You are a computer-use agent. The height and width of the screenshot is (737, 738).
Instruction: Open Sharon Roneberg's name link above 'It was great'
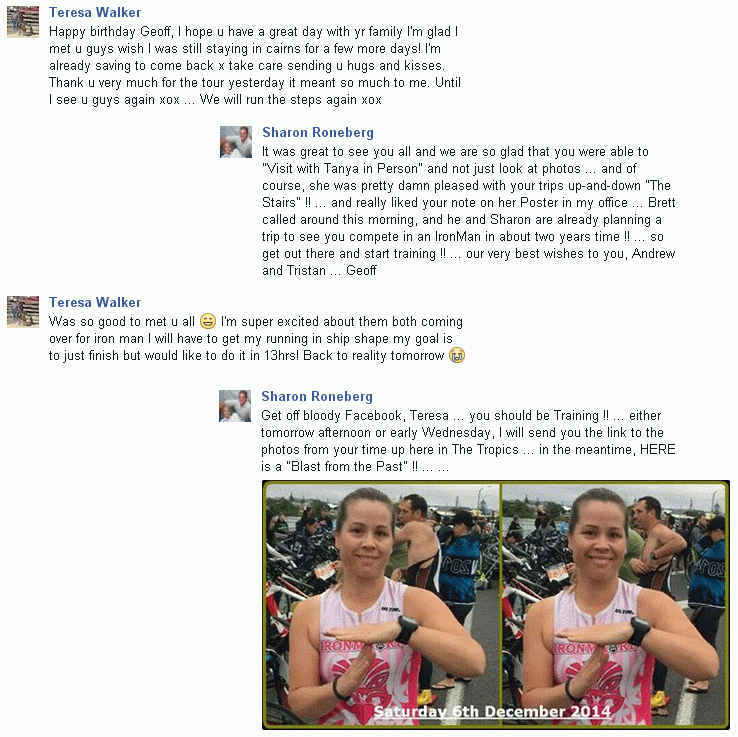318,132
